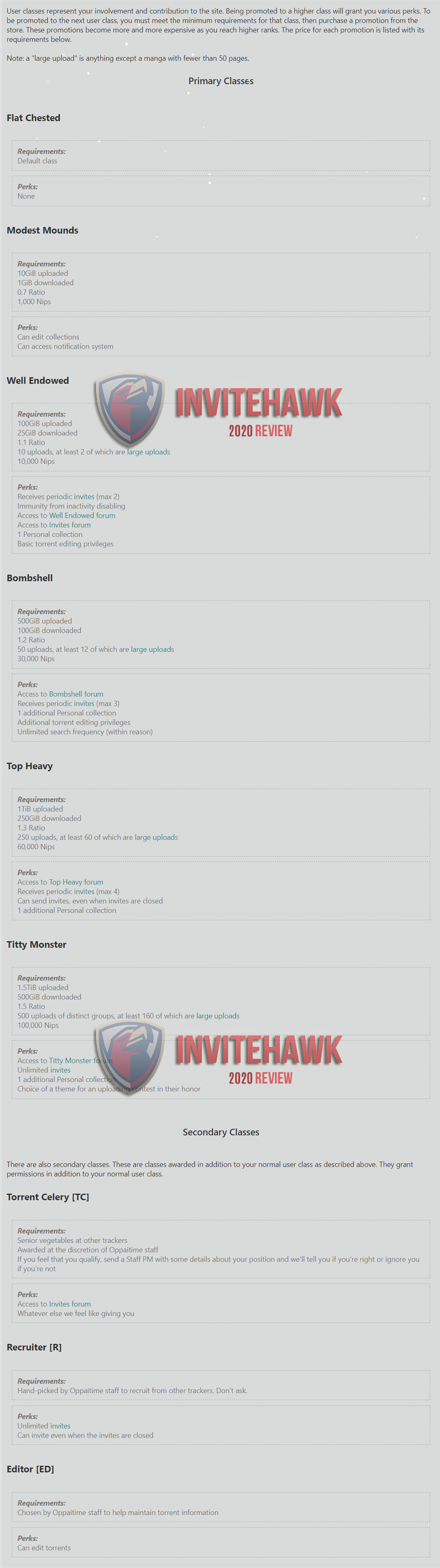Open 'invites' link in Well Endowed perks
The image size is (440, 1568).
tap(84, 497)
